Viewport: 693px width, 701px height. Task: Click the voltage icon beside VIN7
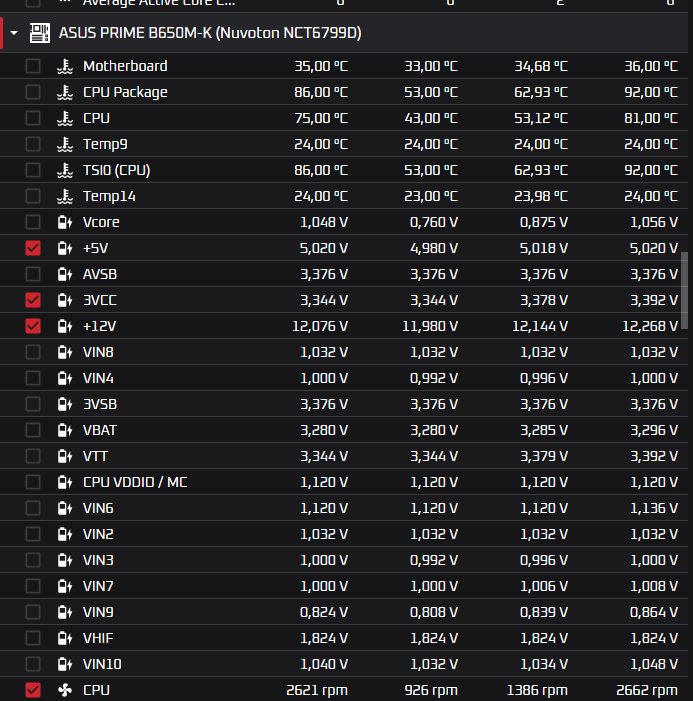pyautogui.click(x=65, y=586)
